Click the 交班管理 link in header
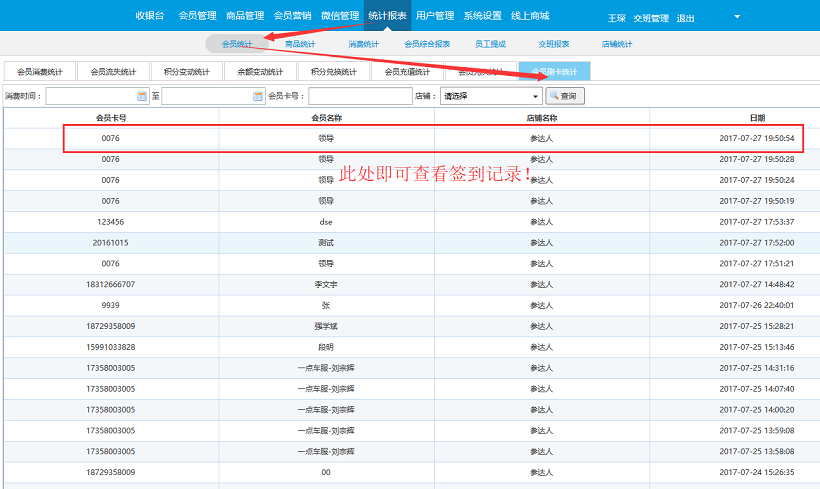This screenshot has height=489, width=820. 651,18
